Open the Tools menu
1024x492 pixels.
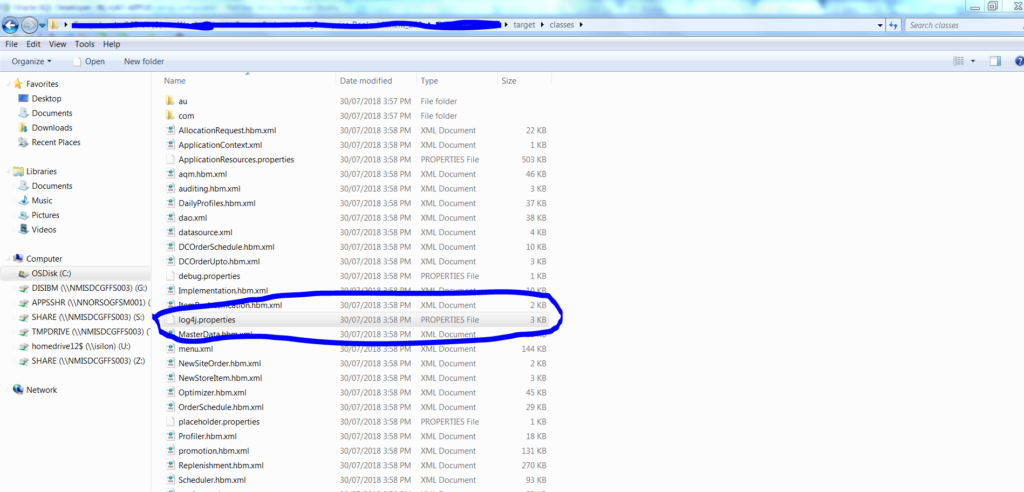[x=84, y=44]
